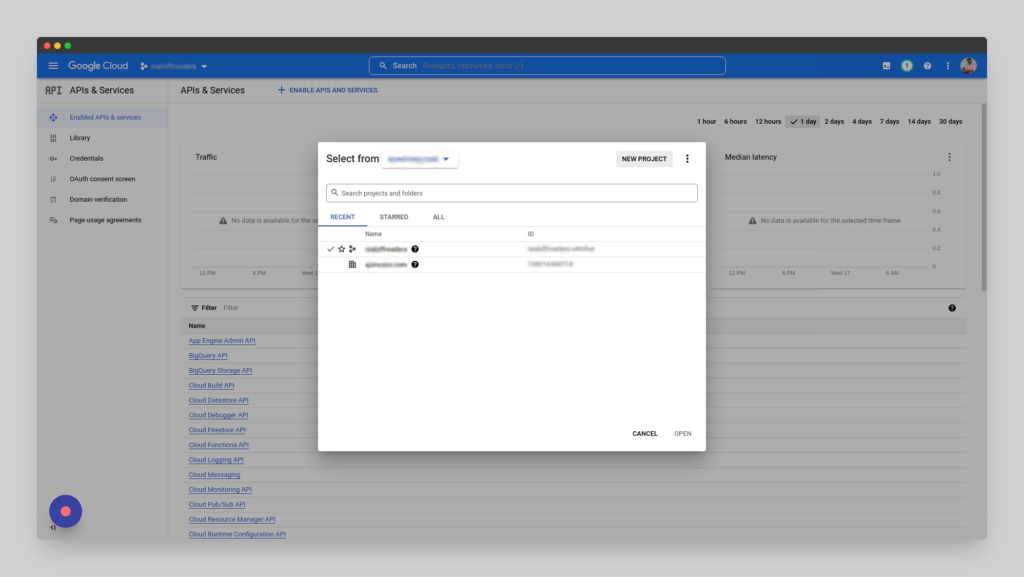Open App Engine Admin API link

[222, 341]
